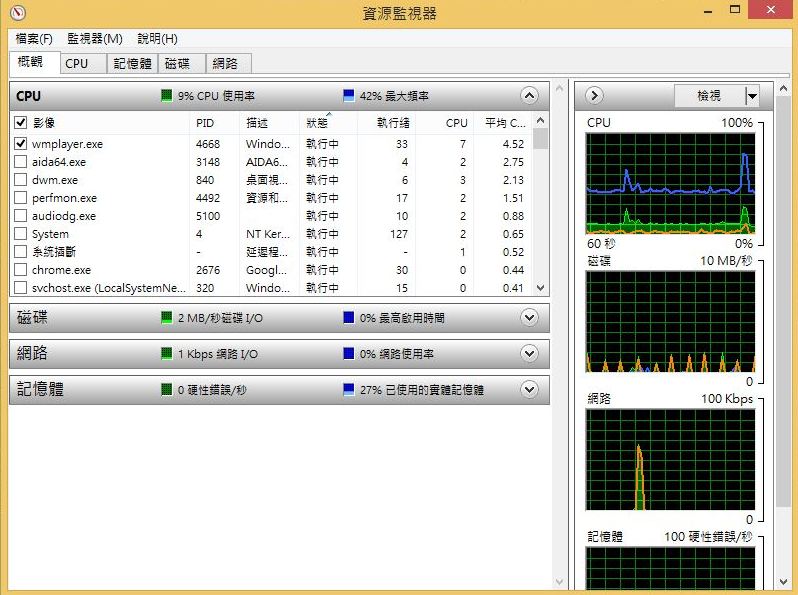This screenshot has width=798, height=595.
Task: Click thread count 127 for System
Action: pyautogui.click(x=399, y=234)
